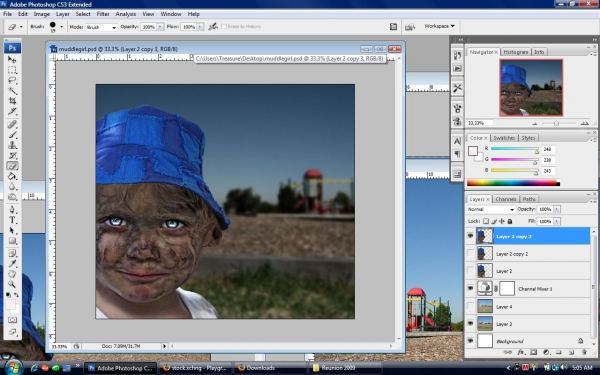Open Opacity slider arrow in options bar
This screenshot has width=600, height=375.
tap(160, 27)
